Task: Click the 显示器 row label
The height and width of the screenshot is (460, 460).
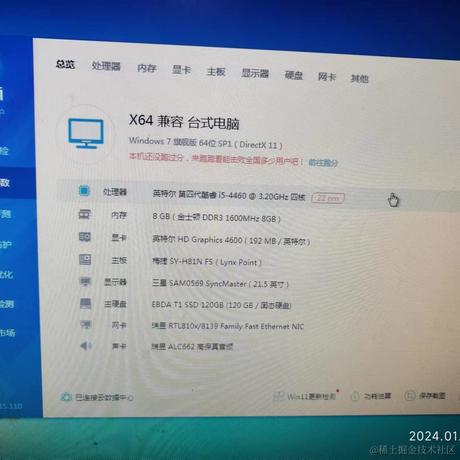Action: coord(115,282)
